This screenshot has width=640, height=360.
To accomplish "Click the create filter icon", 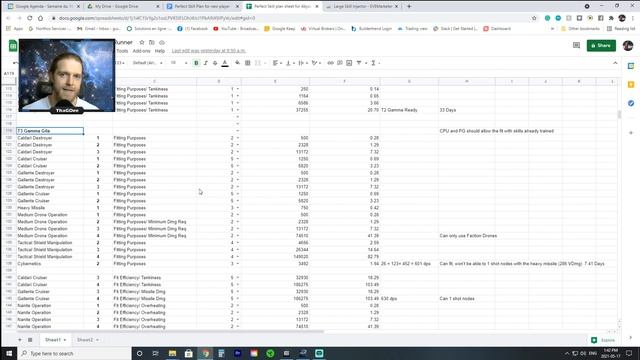I will 359,63.
